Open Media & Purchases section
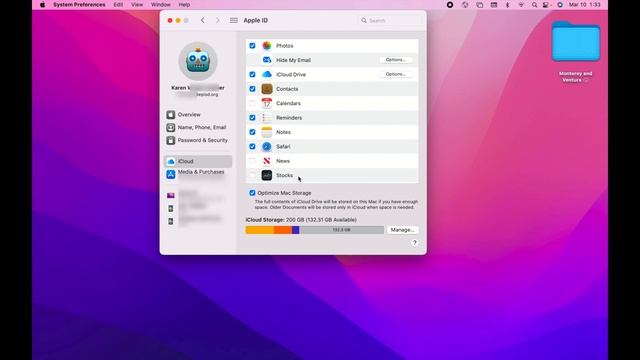The width and height of the screenshot is (640, 360). 196,173
